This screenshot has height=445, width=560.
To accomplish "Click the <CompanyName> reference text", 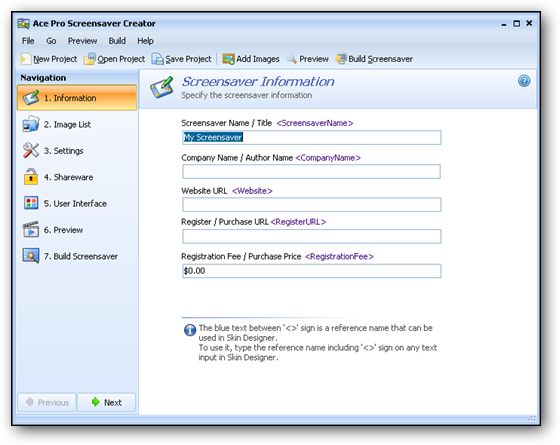I will (328, 158).
